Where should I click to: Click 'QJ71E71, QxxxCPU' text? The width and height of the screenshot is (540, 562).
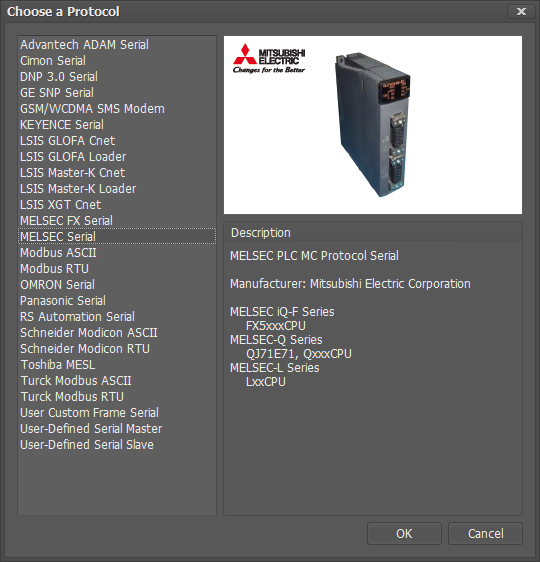[299, 354]
